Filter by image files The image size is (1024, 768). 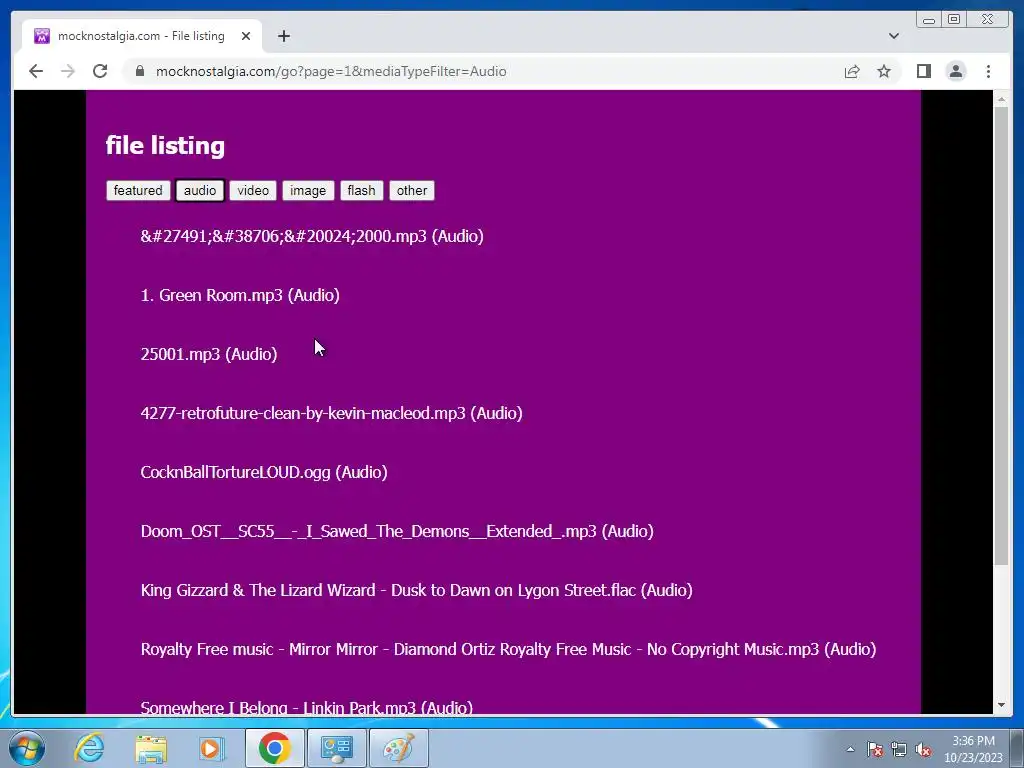[x=308, y=191]
